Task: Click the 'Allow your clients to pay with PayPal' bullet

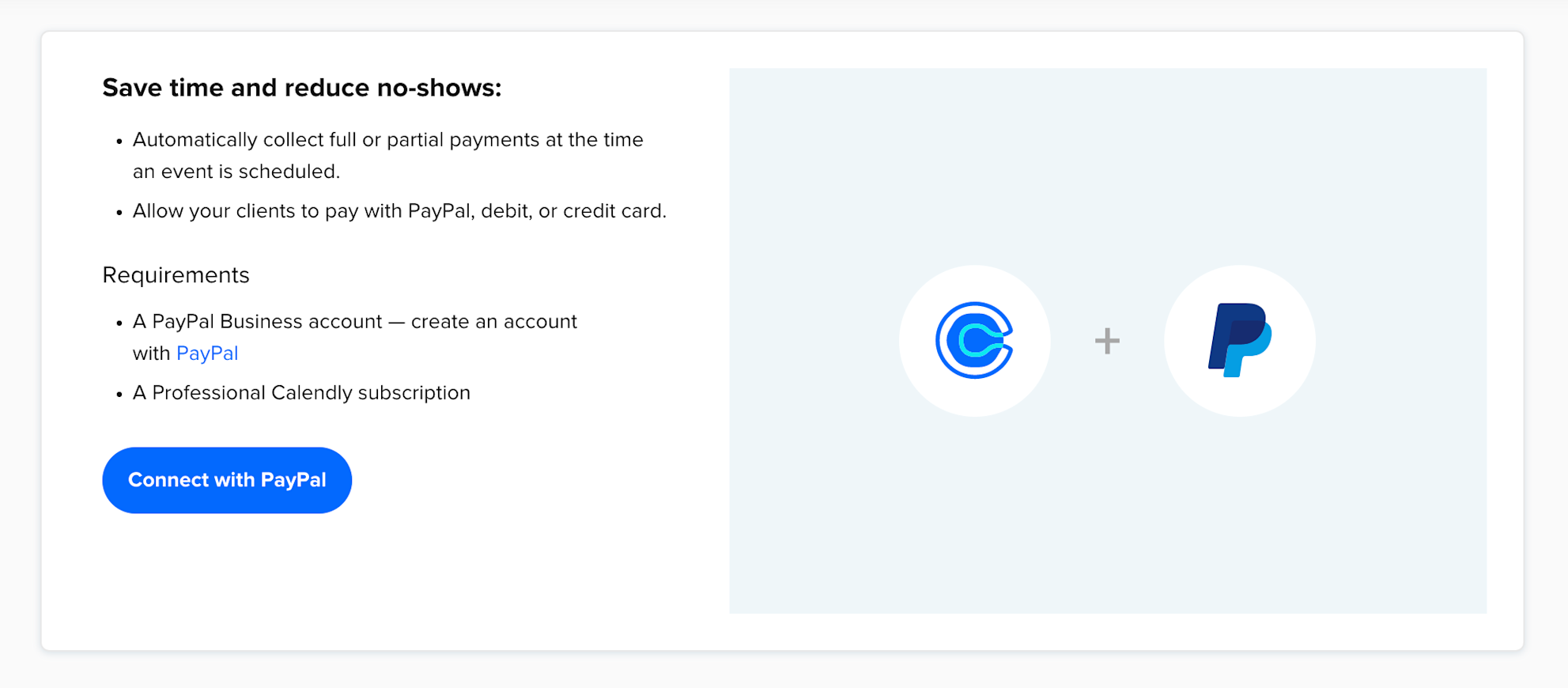Action: (399, 211)
